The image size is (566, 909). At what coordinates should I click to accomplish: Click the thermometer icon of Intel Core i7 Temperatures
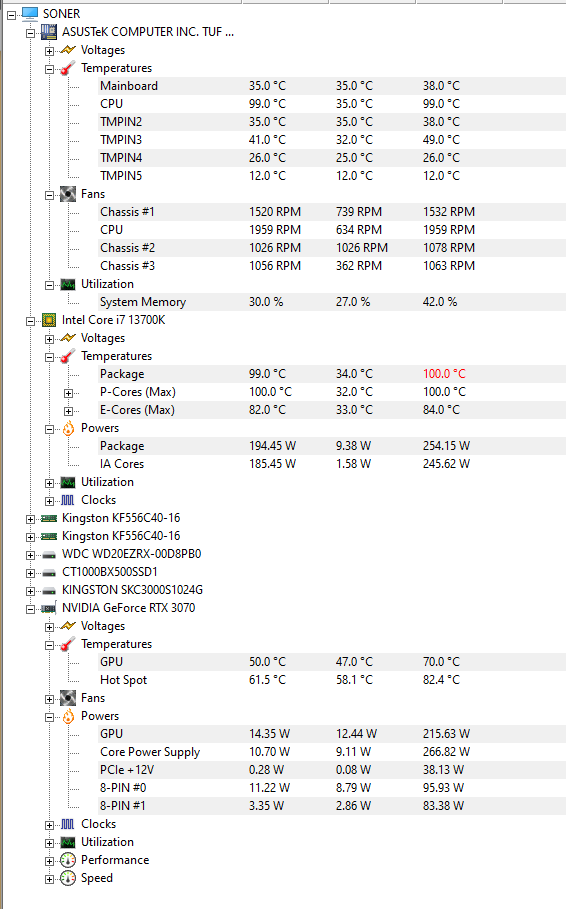point(68,356)
